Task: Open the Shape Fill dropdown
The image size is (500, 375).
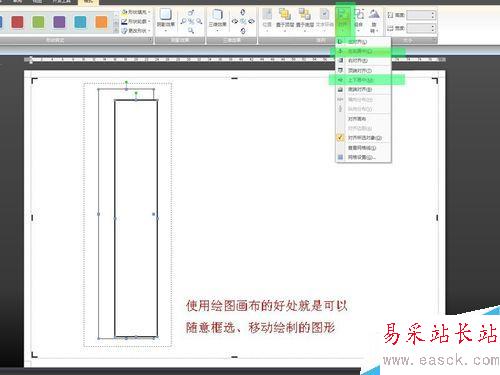Action: (x=136, y=12)
